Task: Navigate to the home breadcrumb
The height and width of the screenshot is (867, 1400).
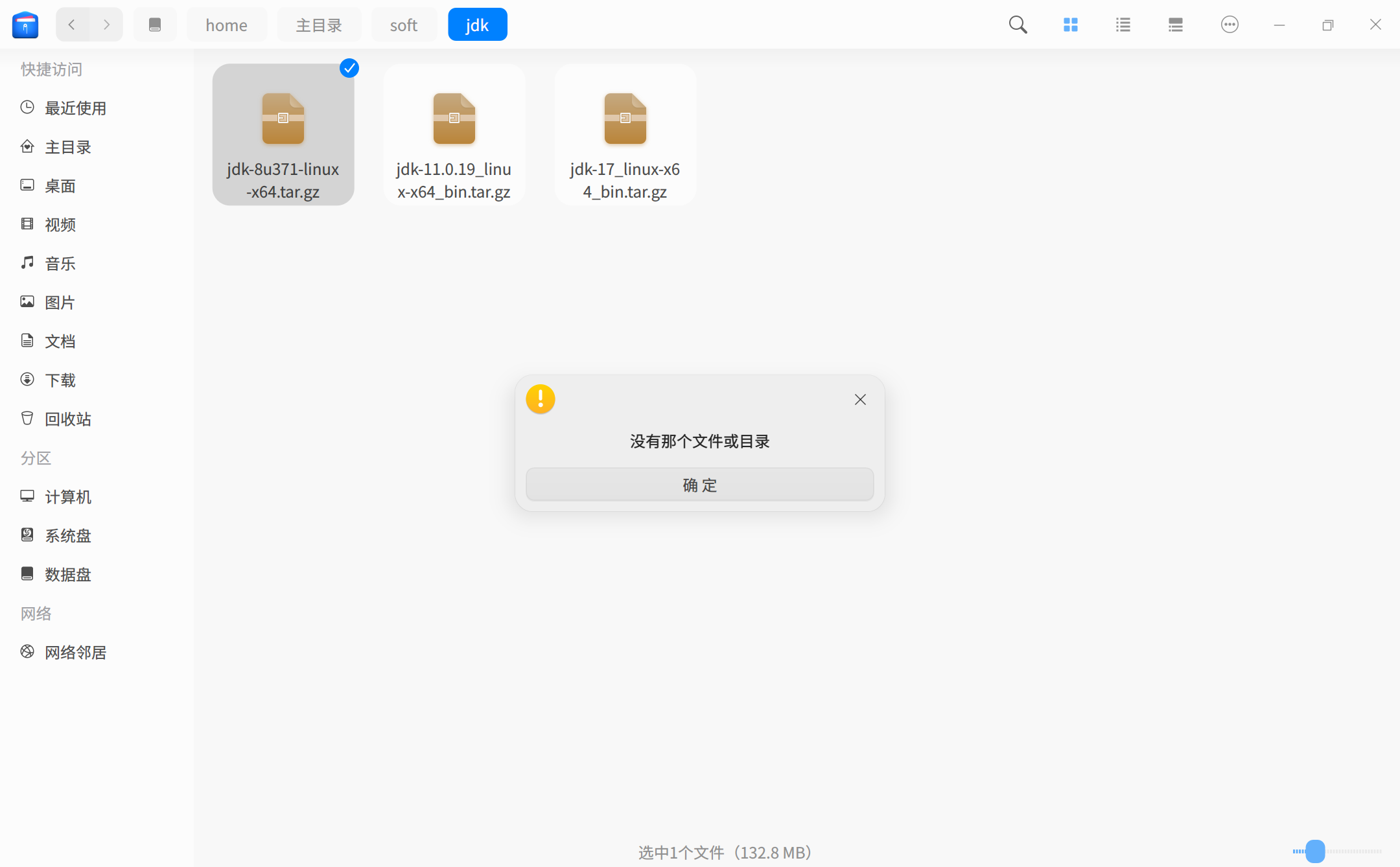Action: click(x=226, y=25)
